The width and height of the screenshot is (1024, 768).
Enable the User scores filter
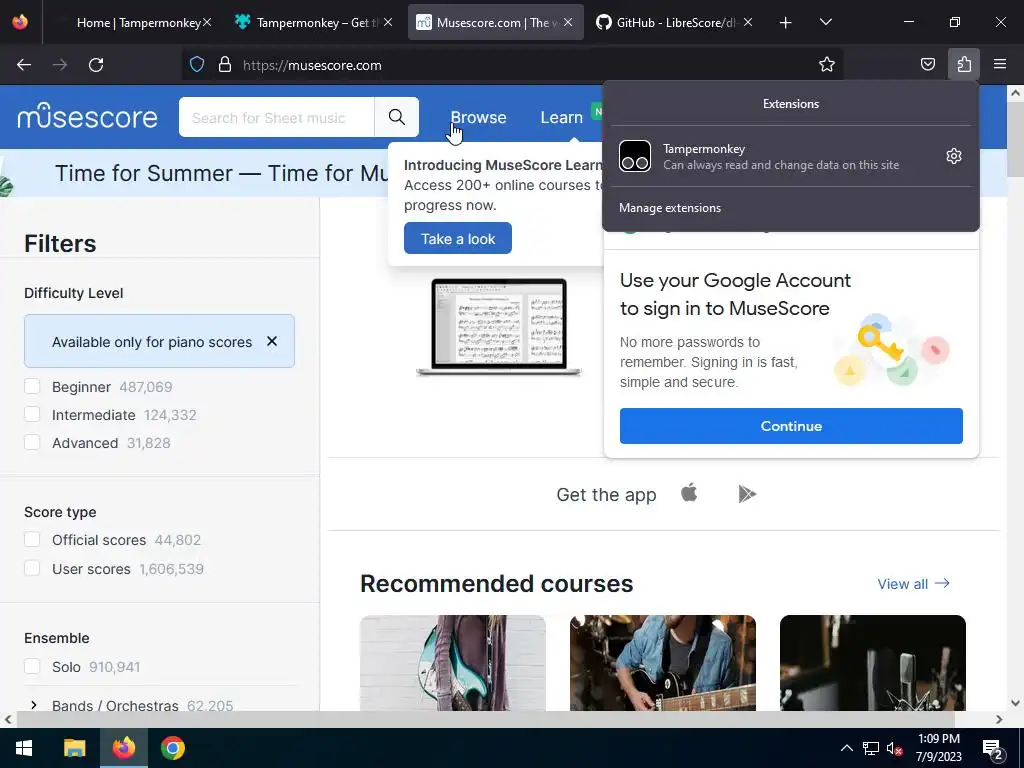tap(32, 568)
